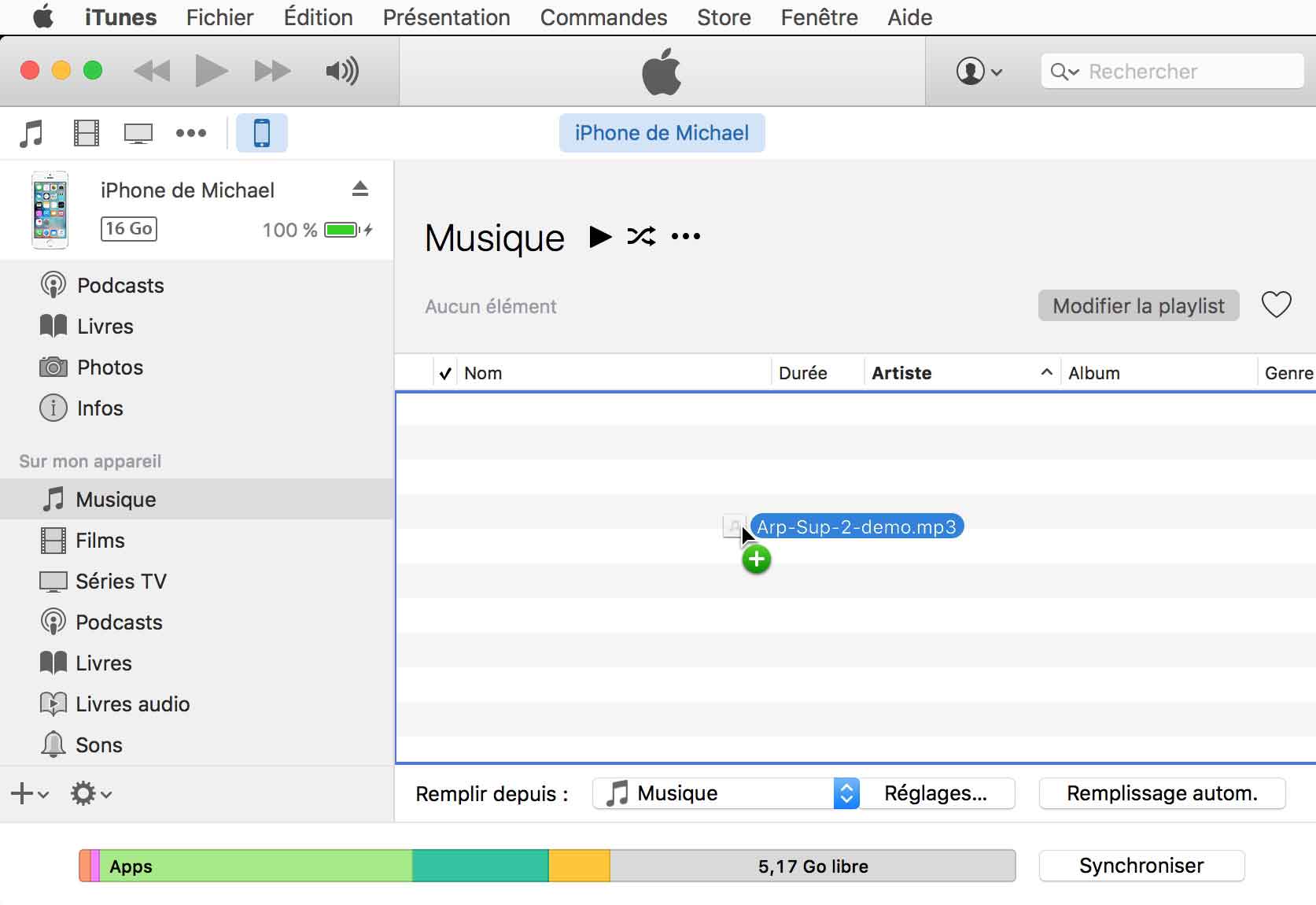Open Remplir depuis Musique dropdown

tap(725, 793)
